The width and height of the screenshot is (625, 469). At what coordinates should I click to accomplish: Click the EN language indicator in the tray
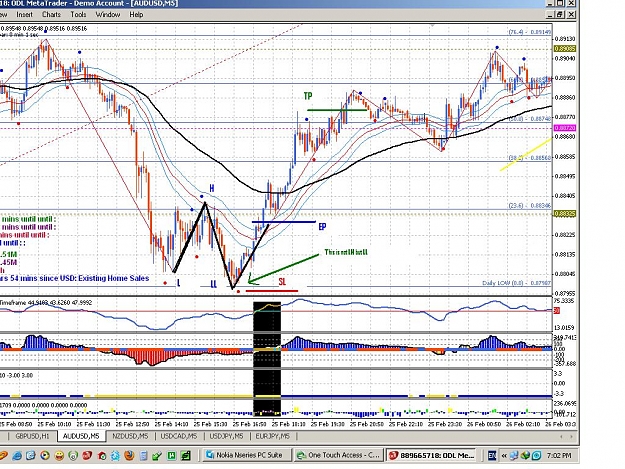pyautogui.click(x=492, y=455)
